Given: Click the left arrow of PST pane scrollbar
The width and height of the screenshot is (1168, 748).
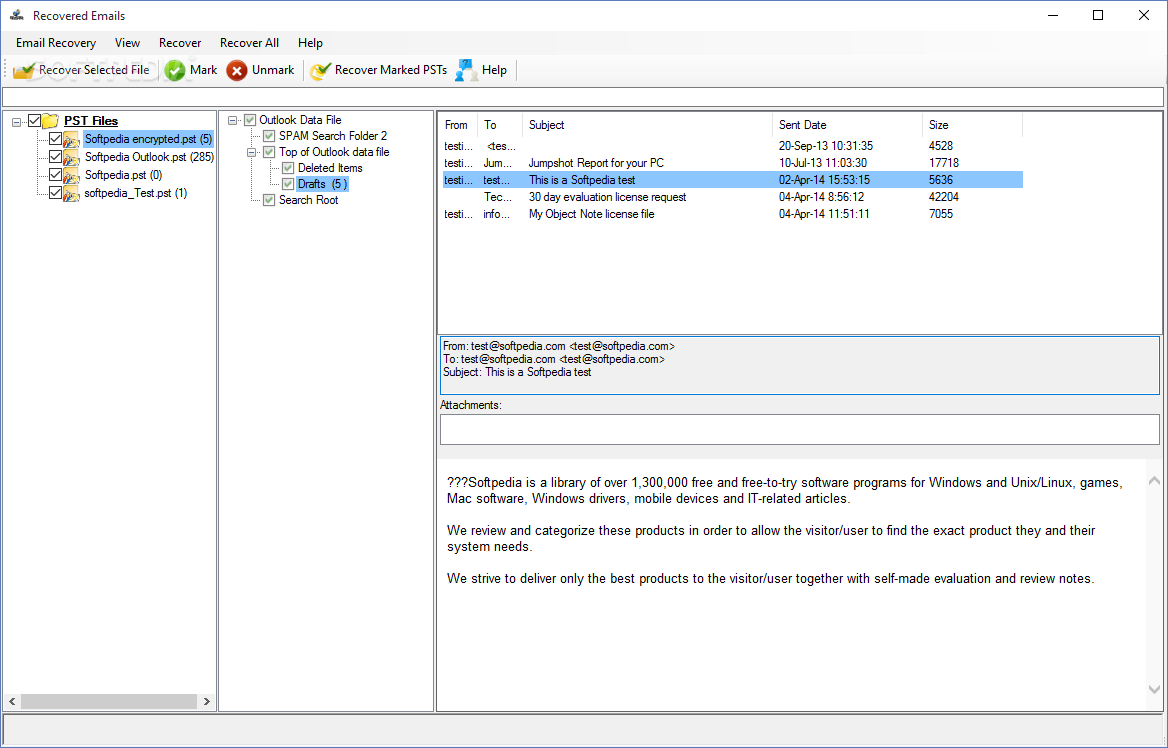Looking at the screenshot, I should [x=12, y=702].
